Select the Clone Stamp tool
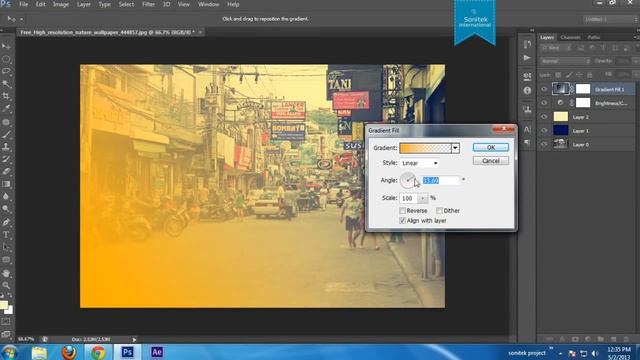This screenshot has height=360, width=640. (x=6, y=147)
